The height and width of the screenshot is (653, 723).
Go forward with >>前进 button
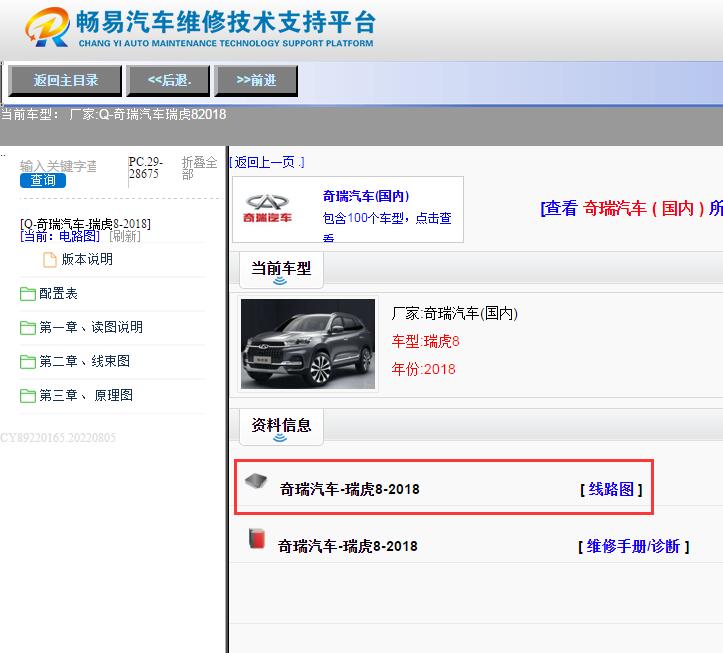(x=256, y=81)
